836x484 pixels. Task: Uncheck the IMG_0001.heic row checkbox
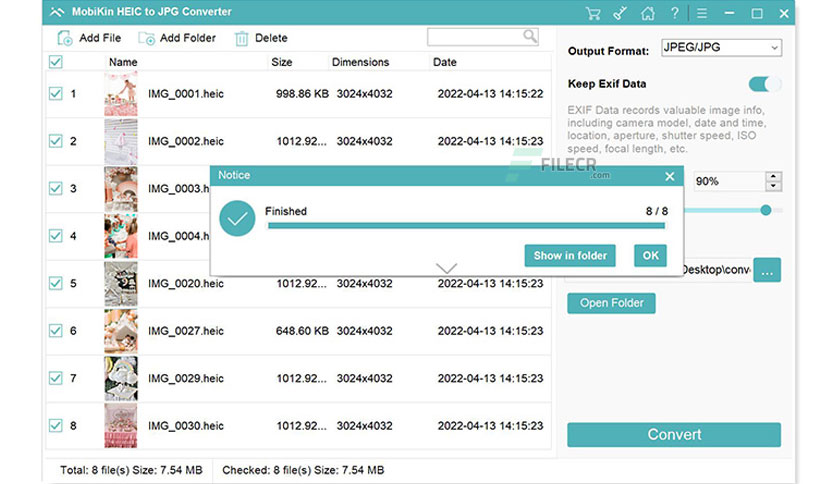tap(55, 94)
